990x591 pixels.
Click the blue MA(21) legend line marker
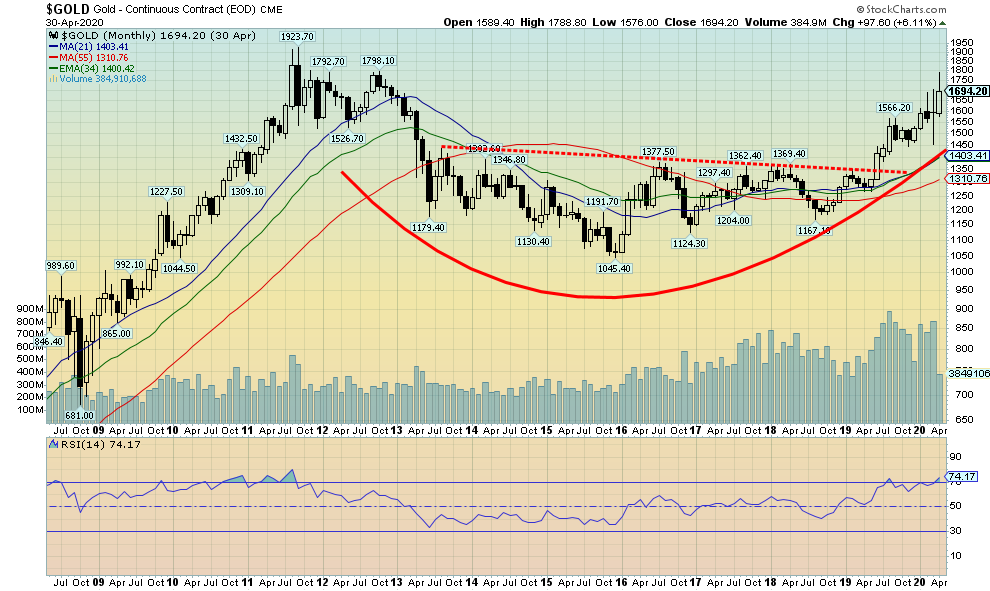tap(51, 45)
